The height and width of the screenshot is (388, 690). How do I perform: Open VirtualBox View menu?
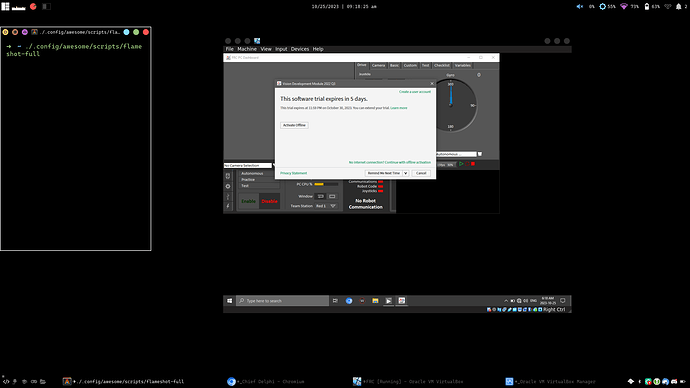point(266,49)
